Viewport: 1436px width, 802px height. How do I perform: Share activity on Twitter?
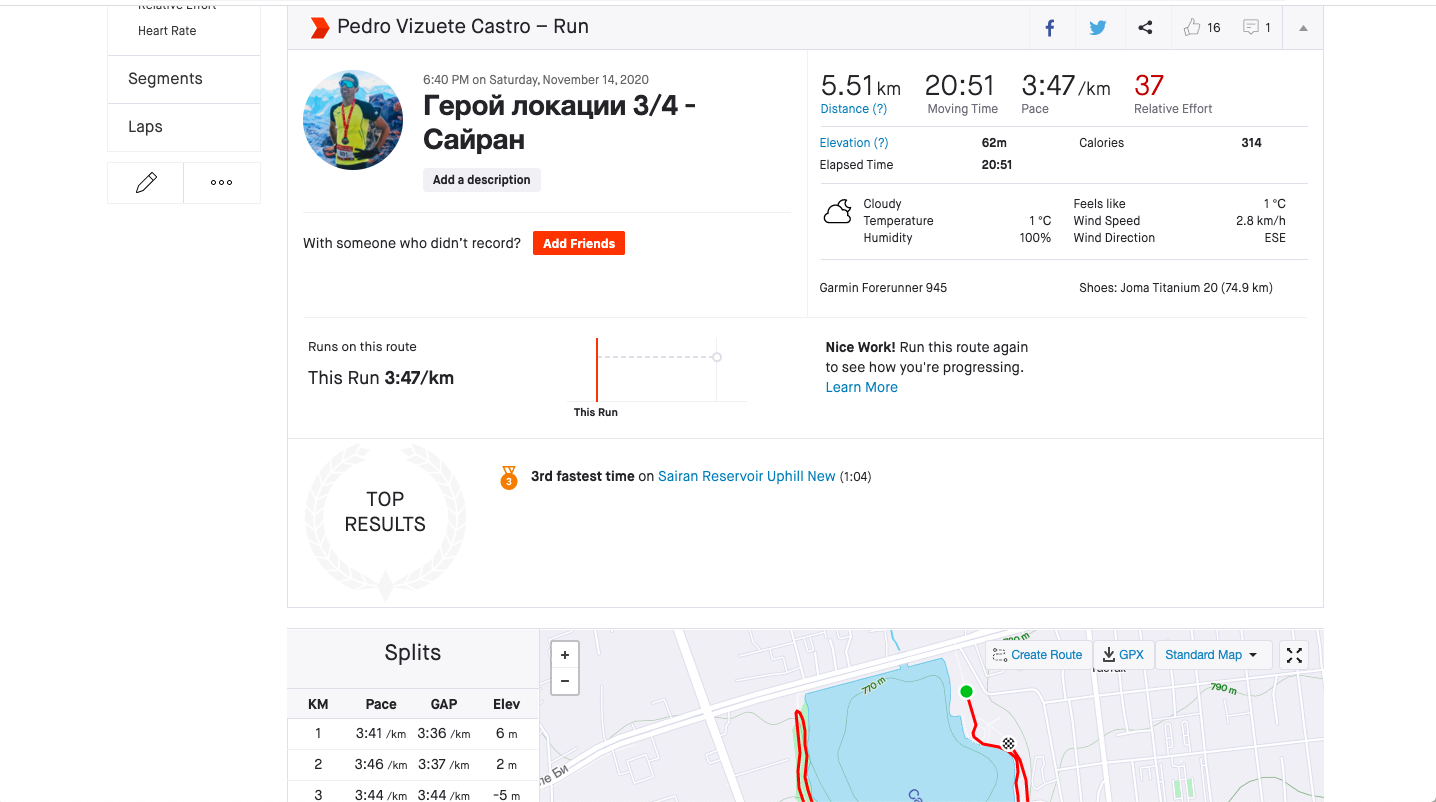[x=1098, y=28]
